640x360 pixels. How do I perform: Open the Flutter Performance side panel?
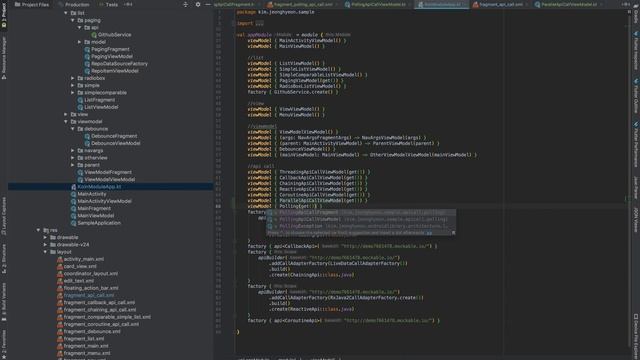pyautogui.click(x=636, y=144)
